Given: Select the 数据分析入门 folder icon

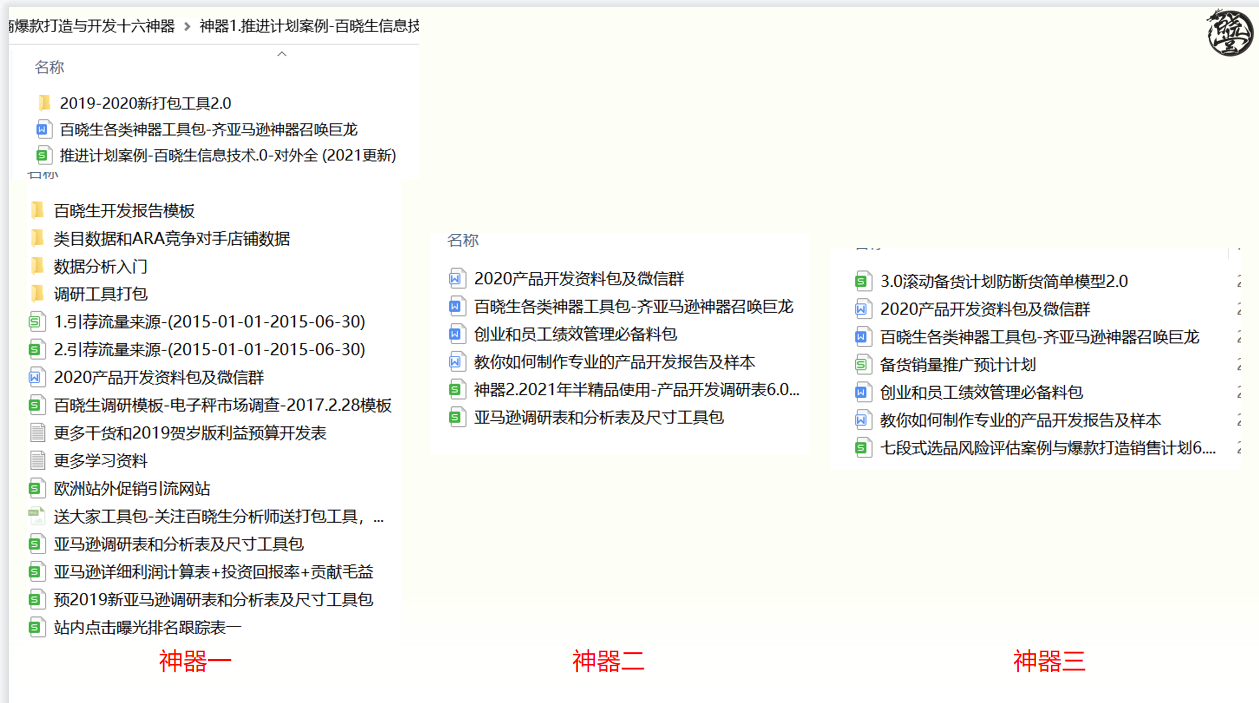Looking at the screenshot, I should 37,266.
